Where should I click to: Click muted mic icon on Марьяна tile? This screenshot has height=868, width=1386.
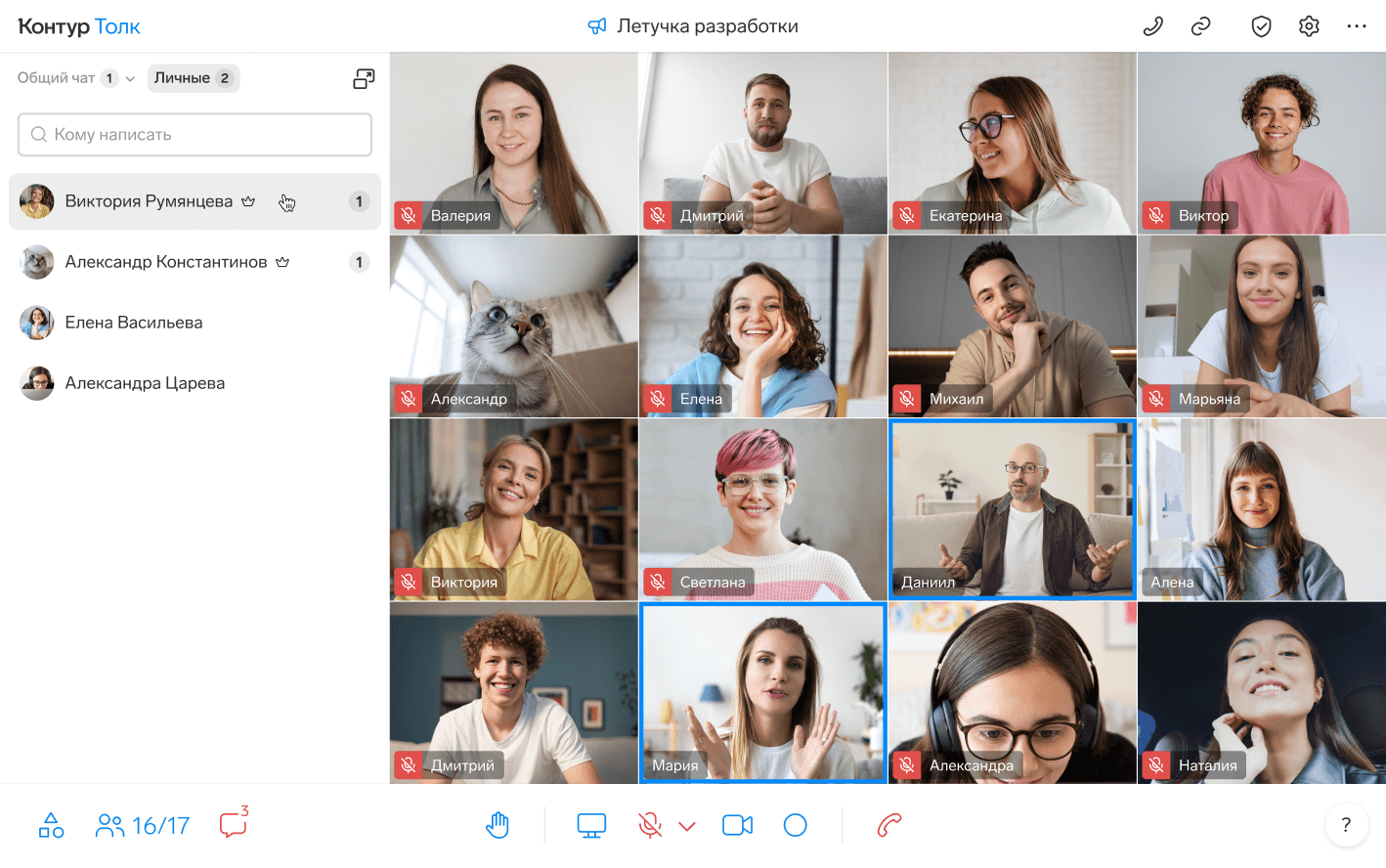point(1156,399)
